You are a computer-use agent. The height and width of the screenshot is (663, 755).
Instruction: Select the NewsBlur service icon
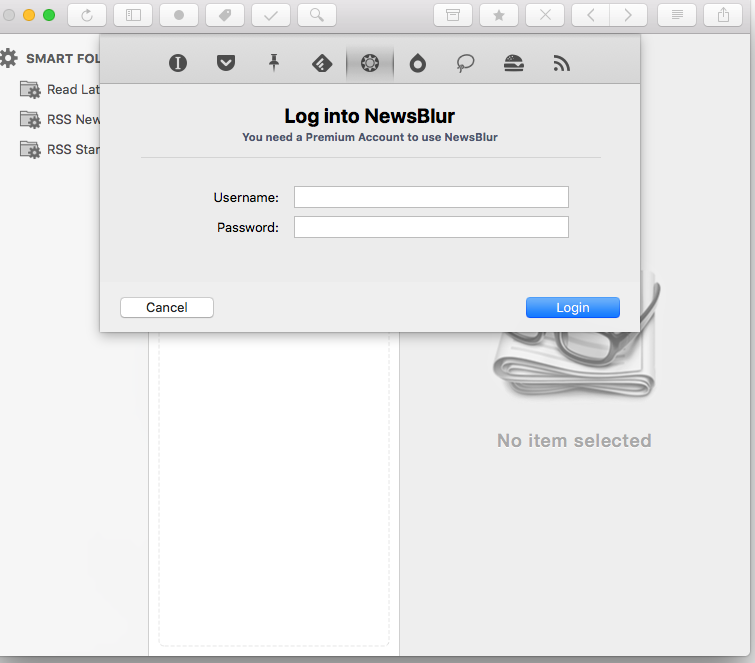coord(370,63)
